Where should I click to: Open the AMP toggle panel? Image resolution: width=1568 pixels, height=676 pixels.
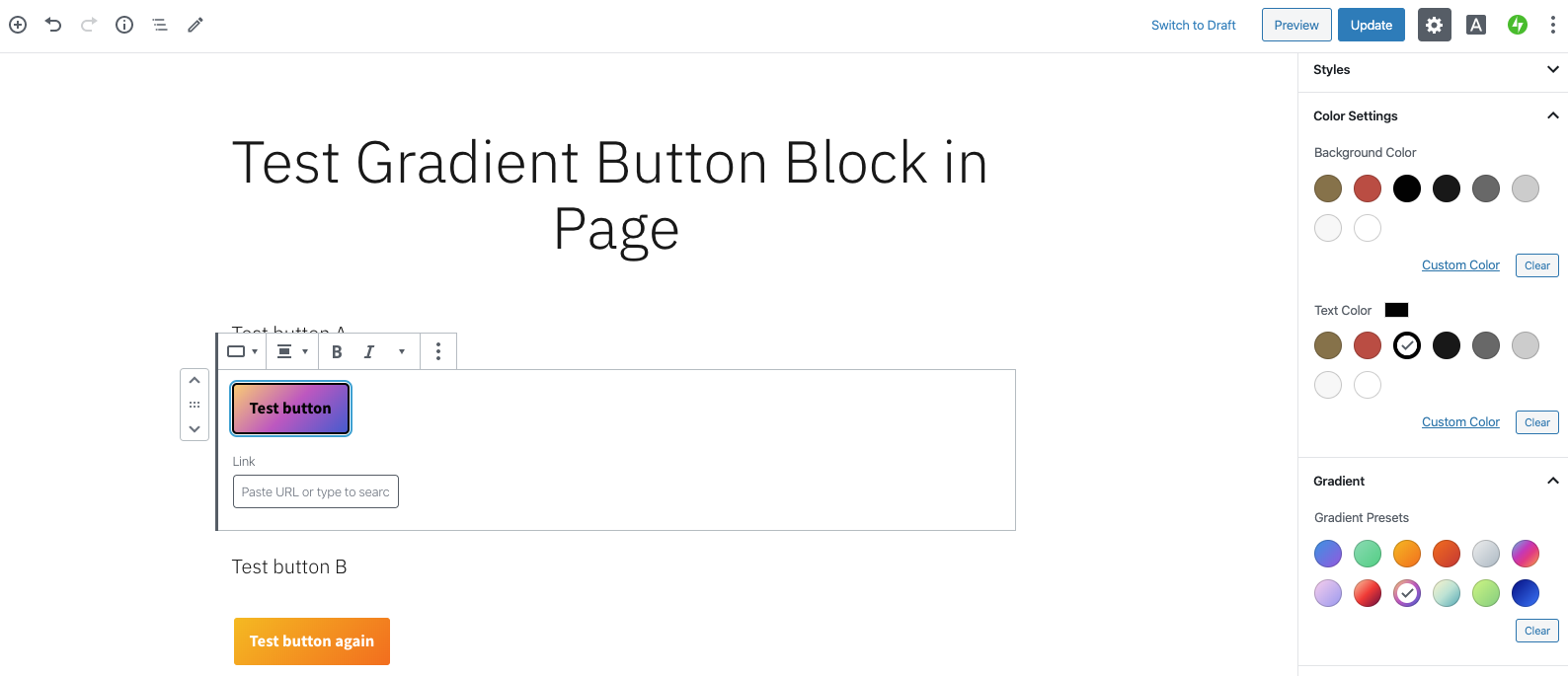(x=1476, y=25)
